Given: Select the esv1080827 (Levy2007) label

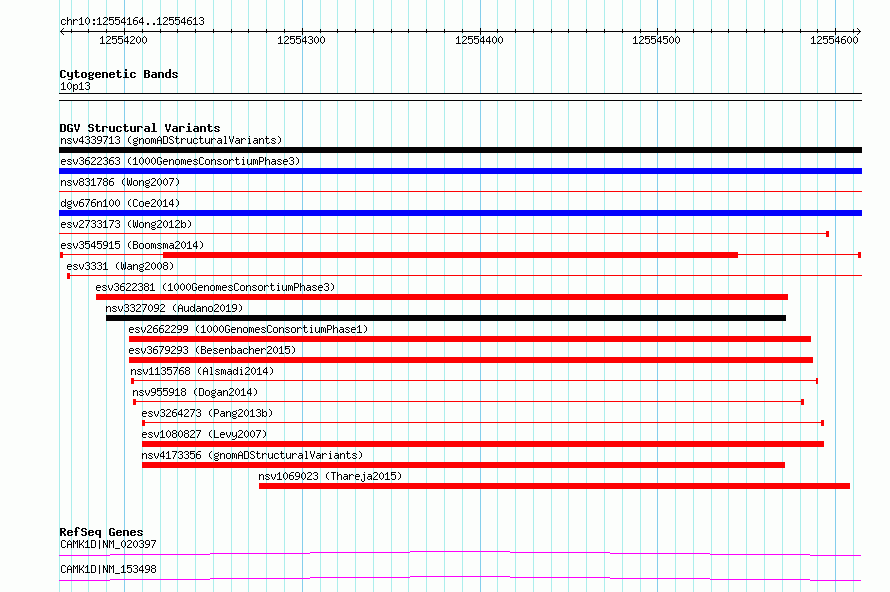Looking at the screenshot, I should pyautogui.click(x=204, y=434).
